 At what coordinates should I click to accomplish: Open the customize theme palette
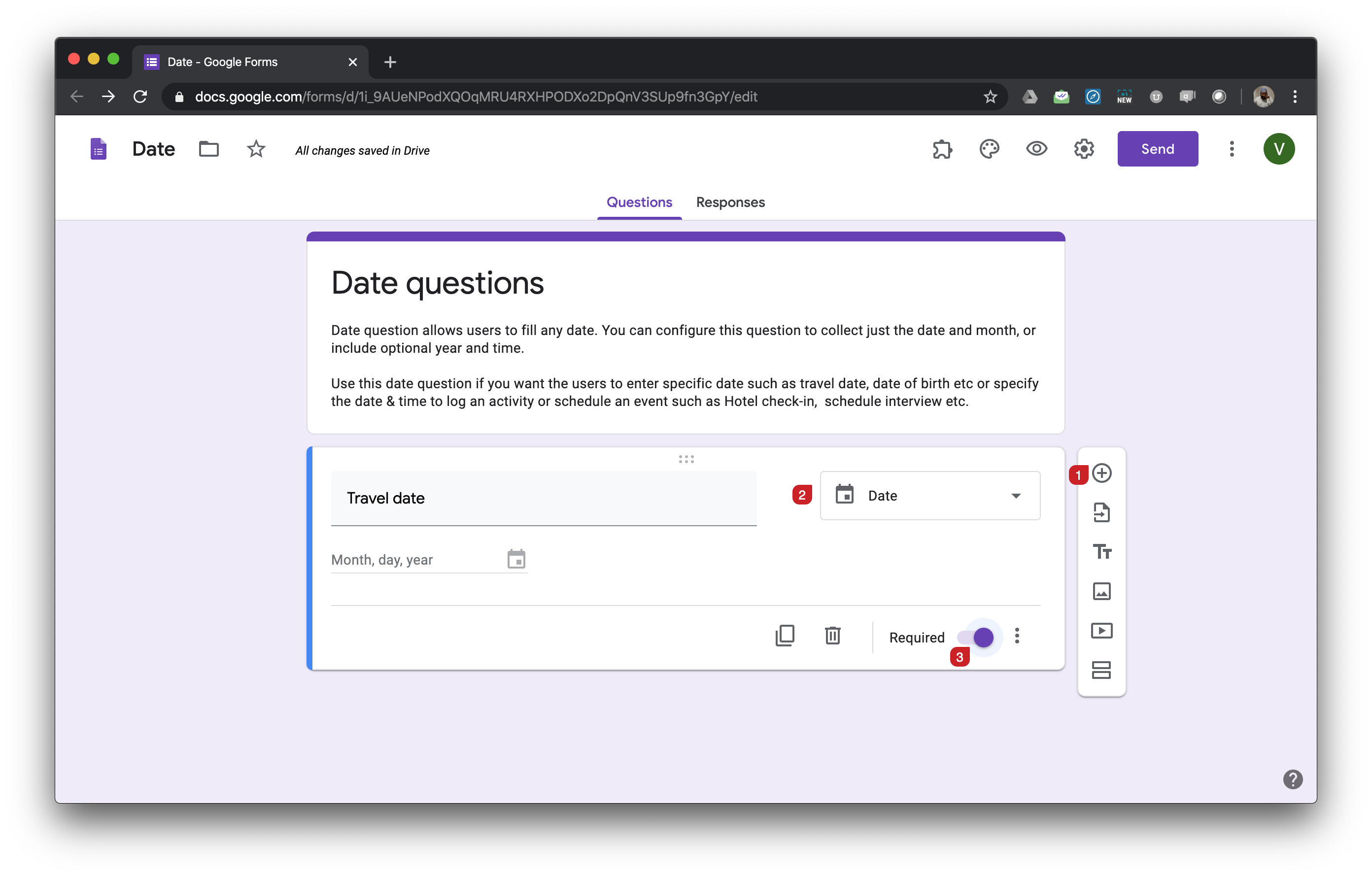pyautogui.click(x=989, y=149)
